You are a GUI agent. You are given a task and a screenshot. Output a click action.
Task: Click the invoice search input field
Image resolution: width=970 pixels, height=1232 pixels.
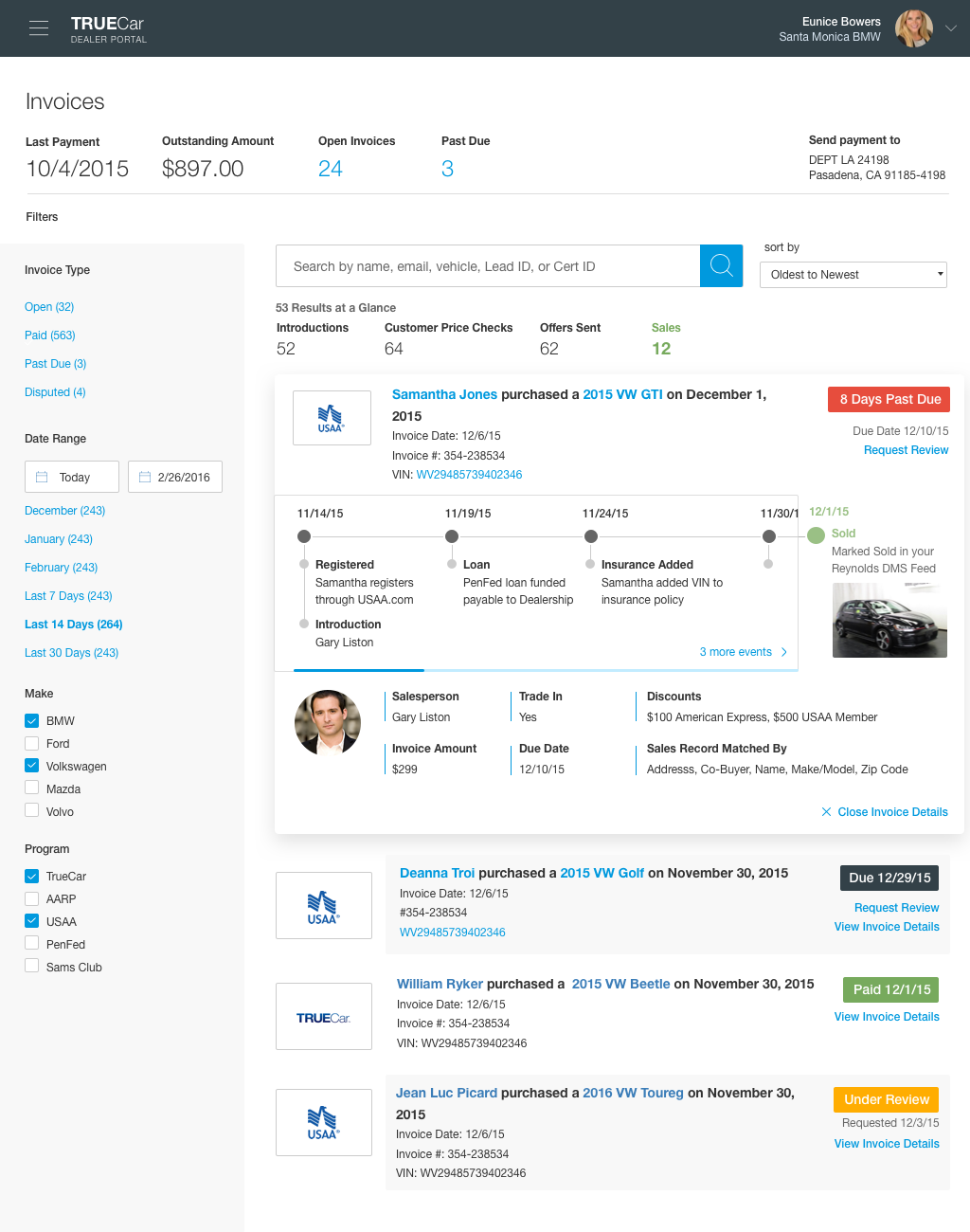pos(488,265)
